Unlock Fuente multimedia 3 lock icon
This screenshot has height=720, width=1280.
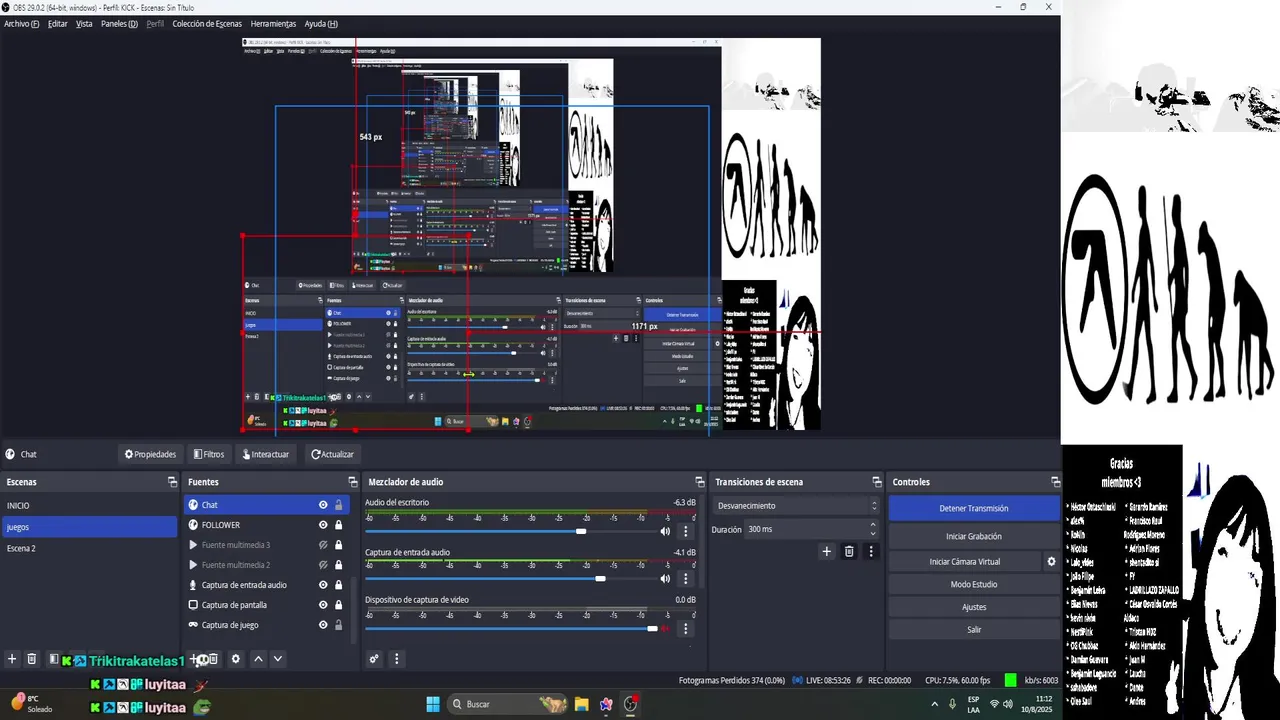tap(339, 545)
